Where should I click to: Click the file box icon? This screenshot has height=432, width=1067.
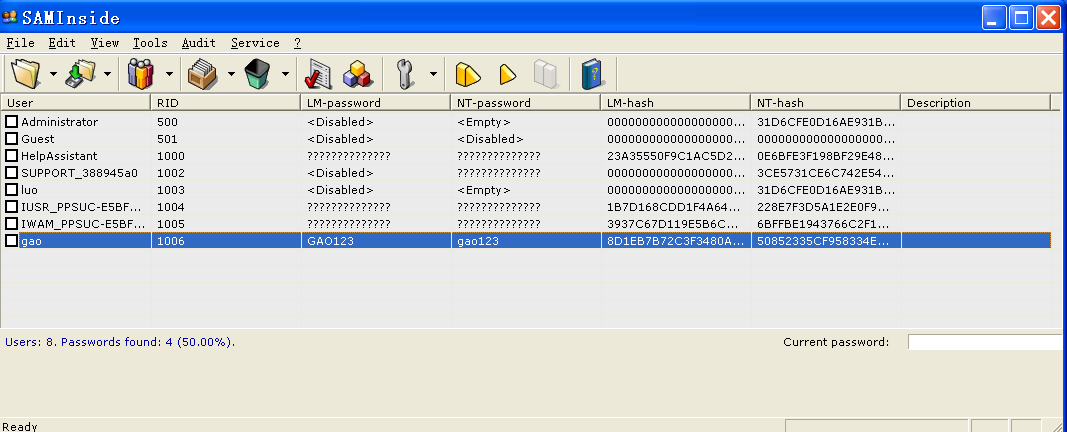pos(202,73)
